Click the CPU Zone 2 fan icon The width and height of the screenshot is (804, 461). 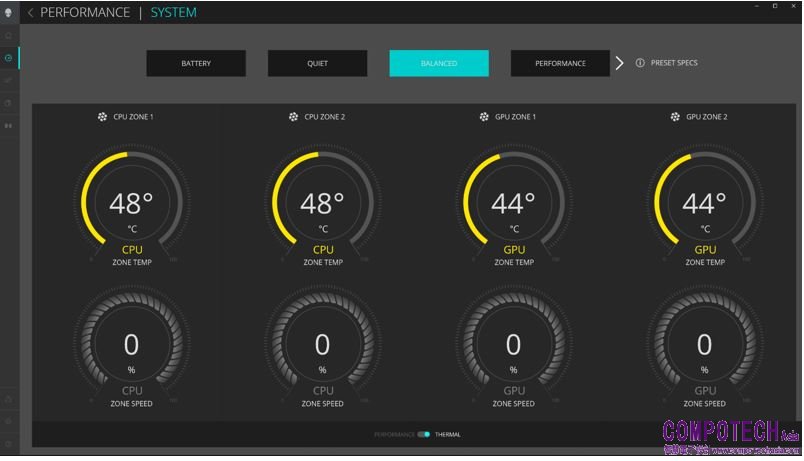[293, 117]
